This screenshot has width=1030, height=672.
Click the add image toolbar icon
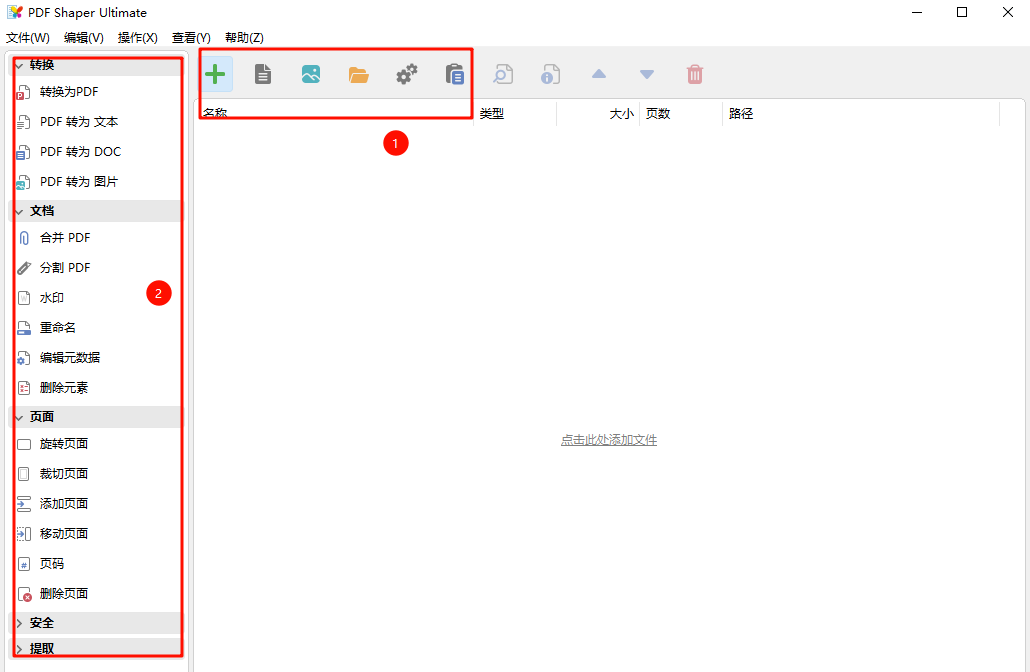click(x=311, y=74)
